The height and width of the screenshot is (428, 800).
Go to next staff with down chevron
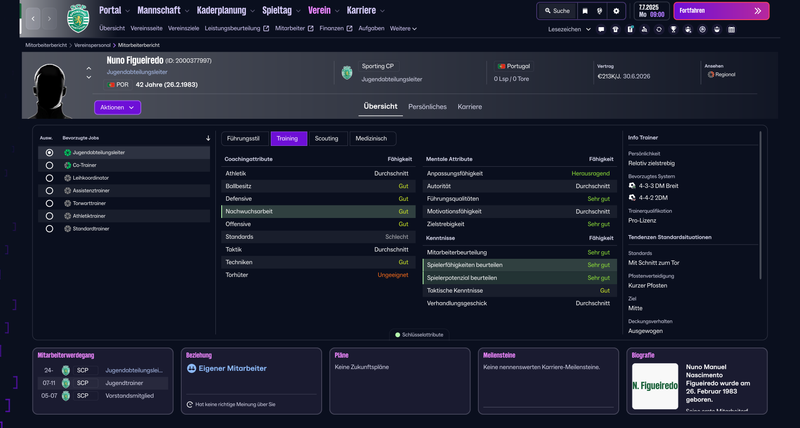coord(89,77)
